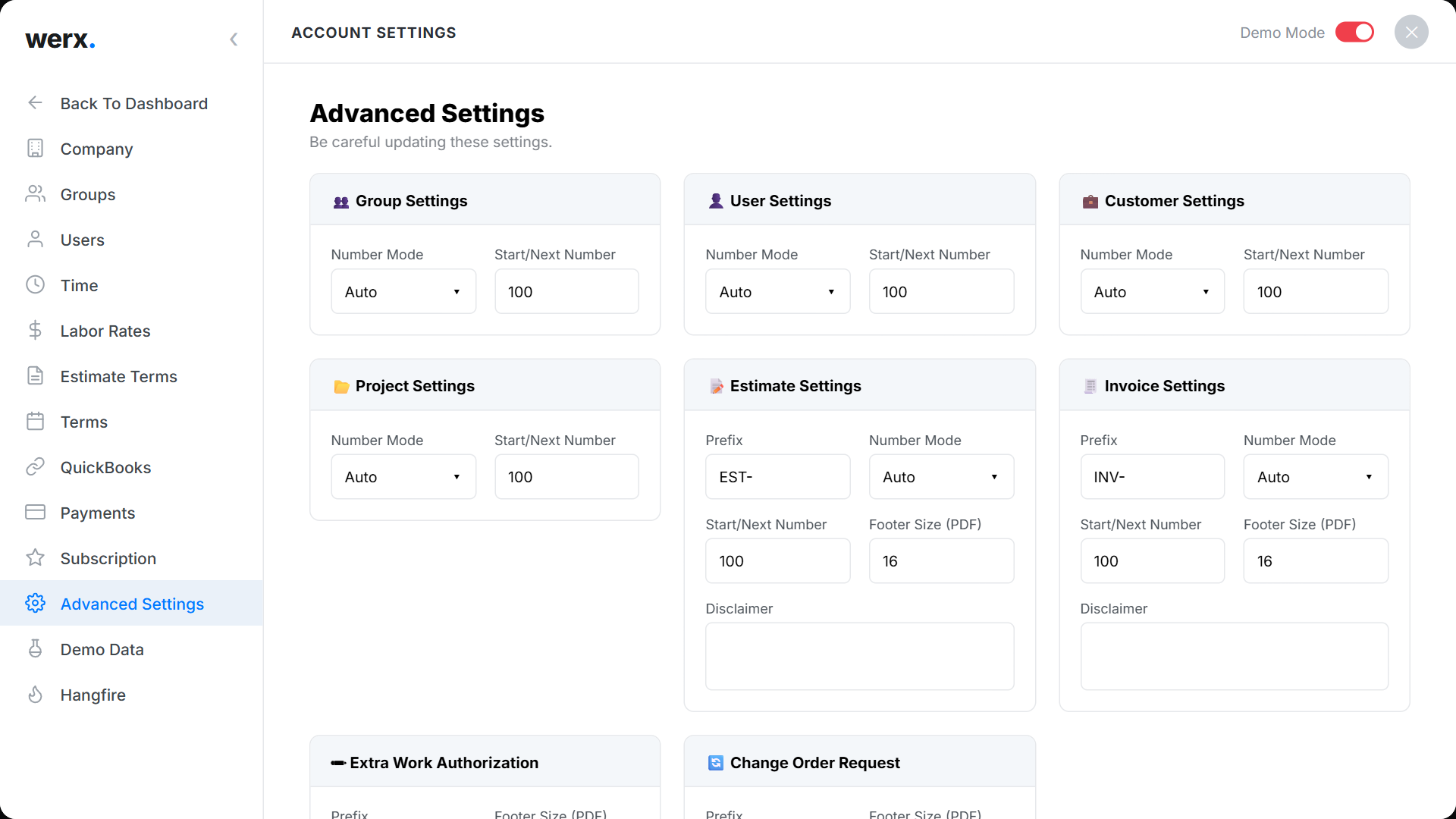
Task: Click the werx logo
Action: click(x=60, y=39)
